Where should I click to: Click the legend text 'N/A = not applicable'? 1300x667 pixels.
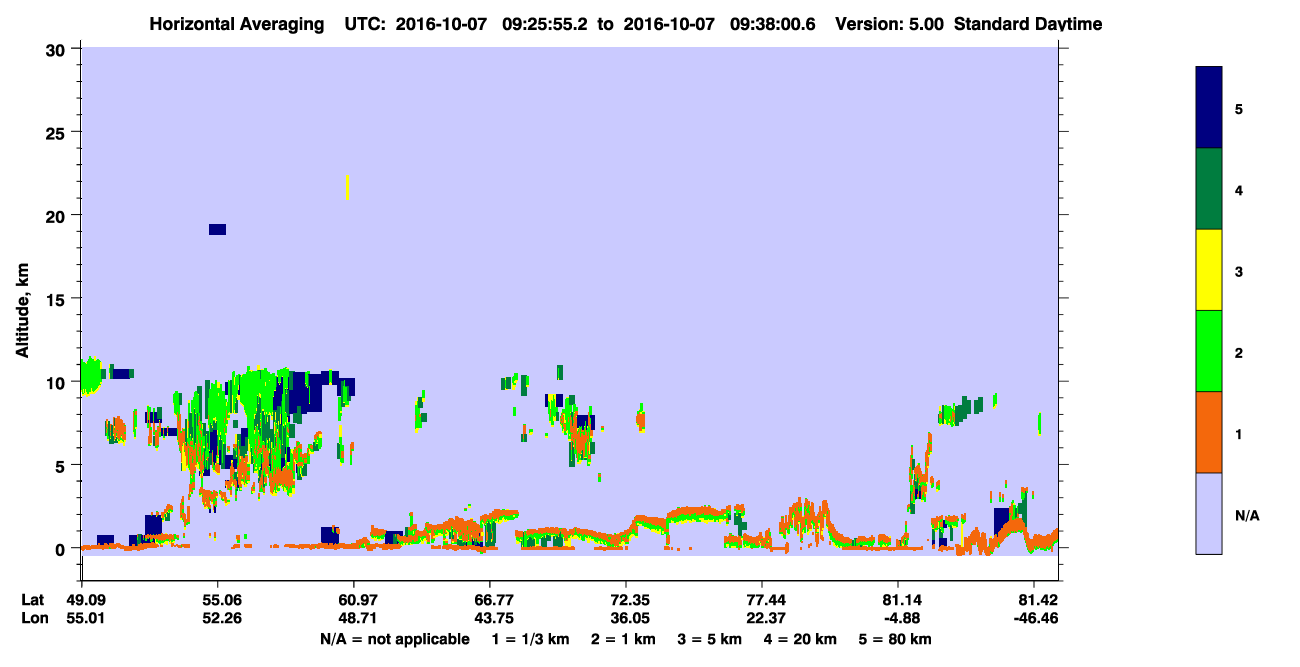395,639
